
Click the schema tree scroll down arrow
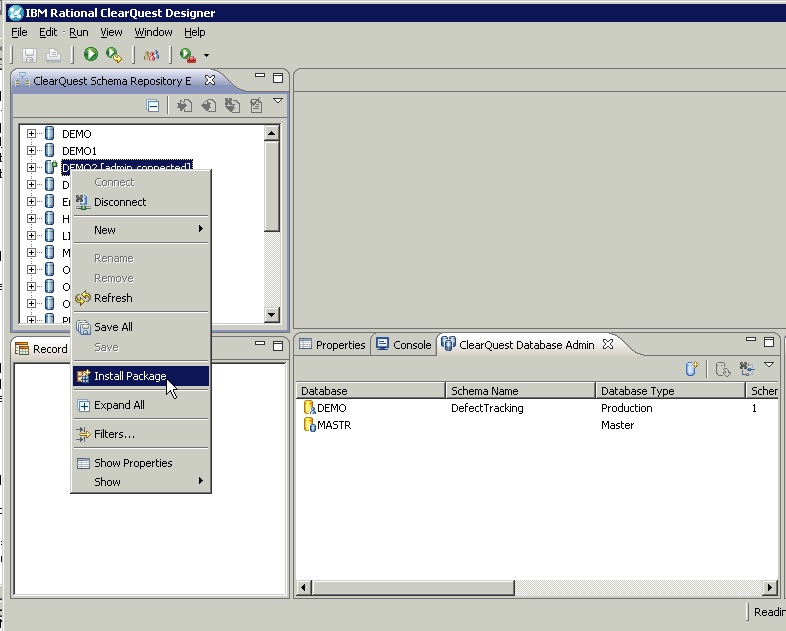[x=272, y=315]
